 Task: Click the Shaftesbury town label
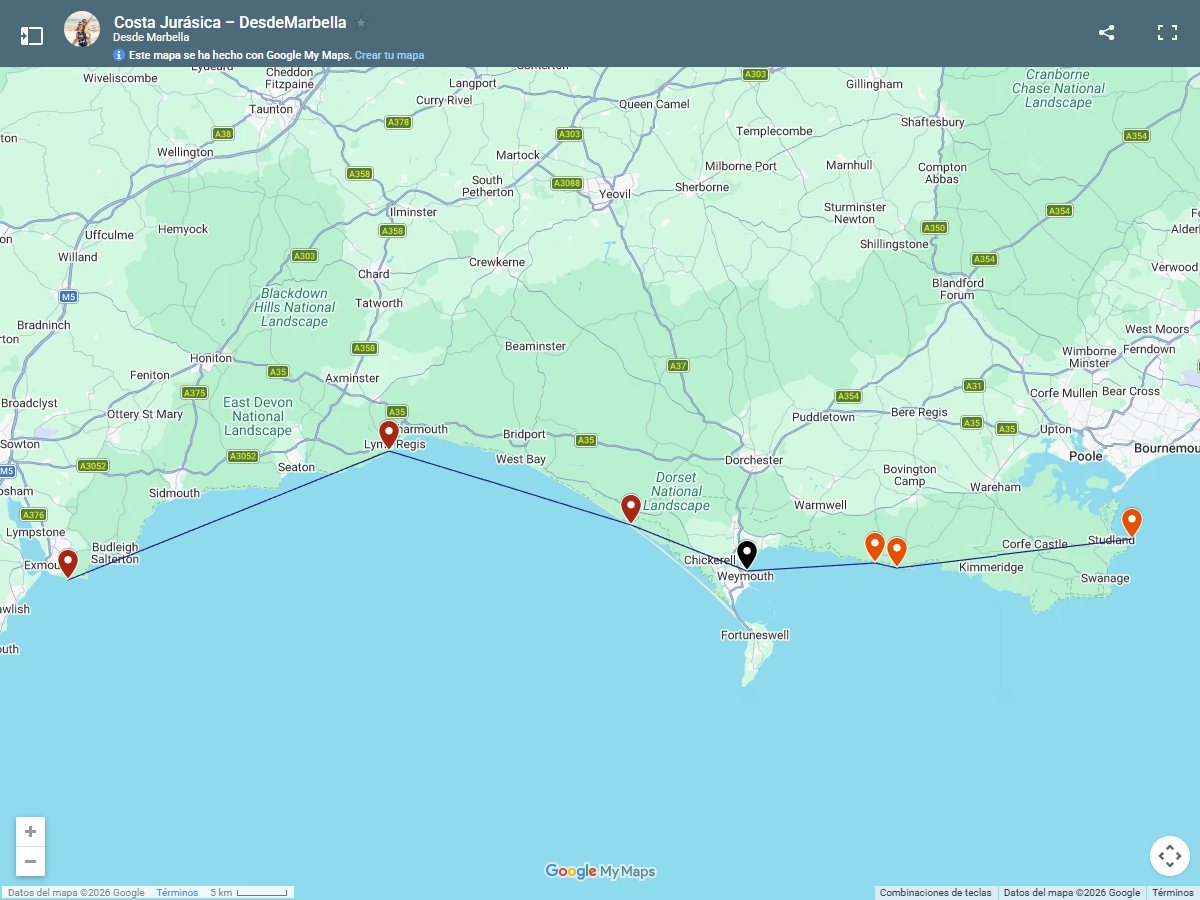[x=933, y=122]
